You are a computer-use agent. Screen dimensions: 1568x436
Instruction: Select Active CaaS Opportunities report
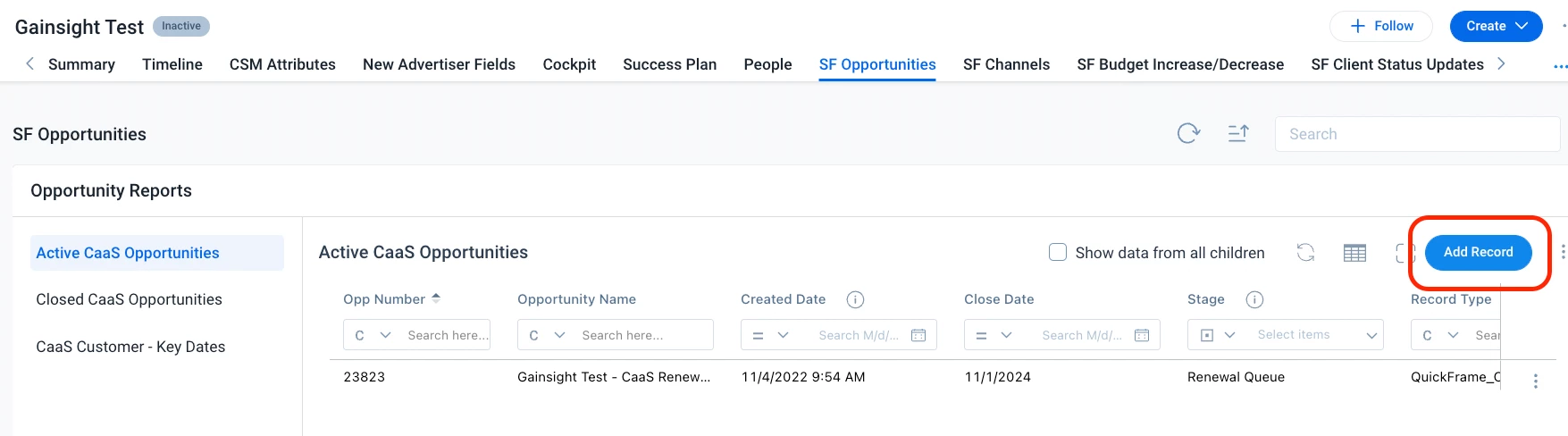(x=157, y=253)
